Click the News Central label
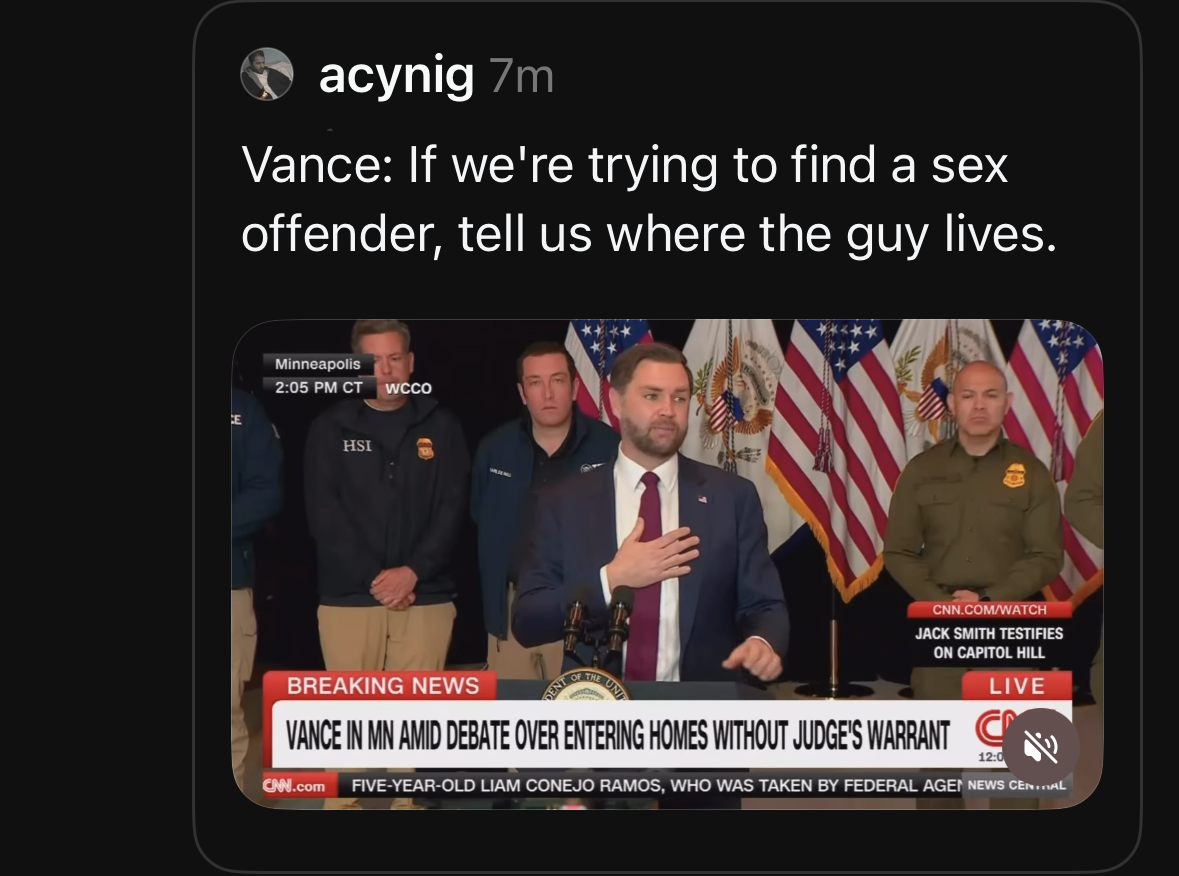Viewport: 1179px width, 876px height. [x=1016, y=785]
